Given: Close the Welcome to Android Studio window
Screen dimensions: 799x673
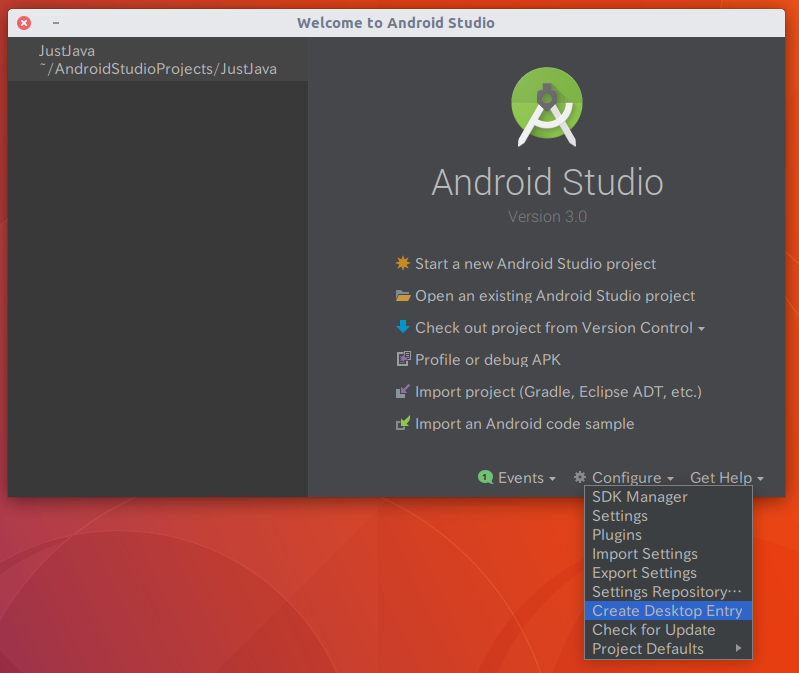Looking at the screenshot, I should point(24,22).
